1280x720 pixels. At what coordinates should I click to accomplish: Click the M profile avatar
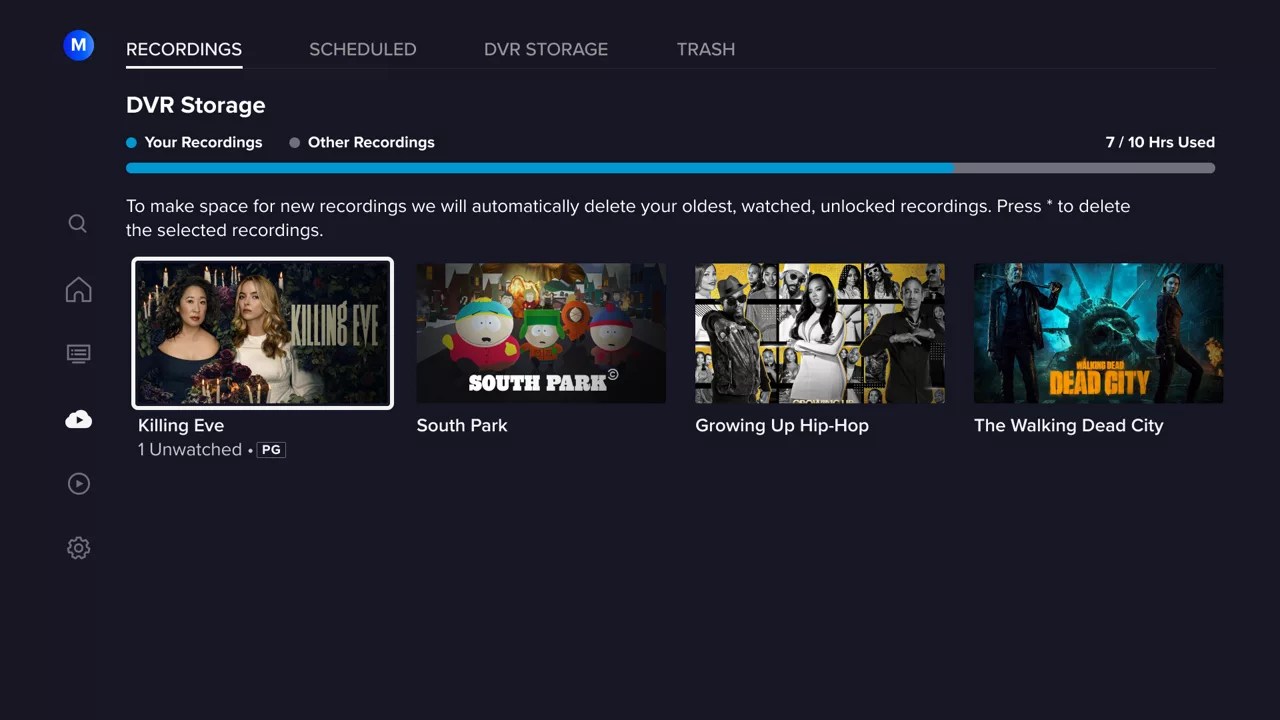point(78,45)
